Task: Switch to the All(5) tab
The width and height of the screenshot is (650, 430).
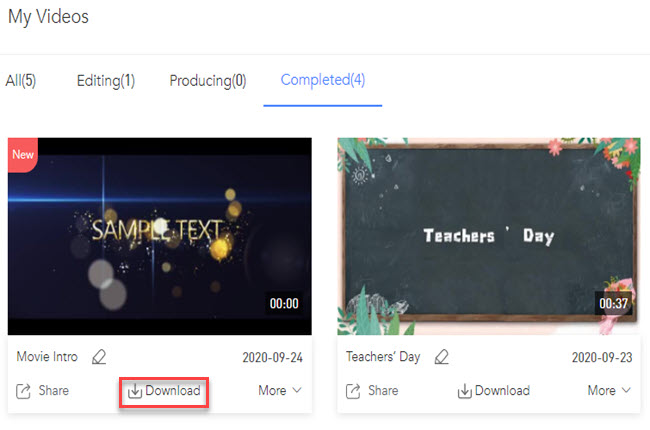Action: click(x=20, y=80)
